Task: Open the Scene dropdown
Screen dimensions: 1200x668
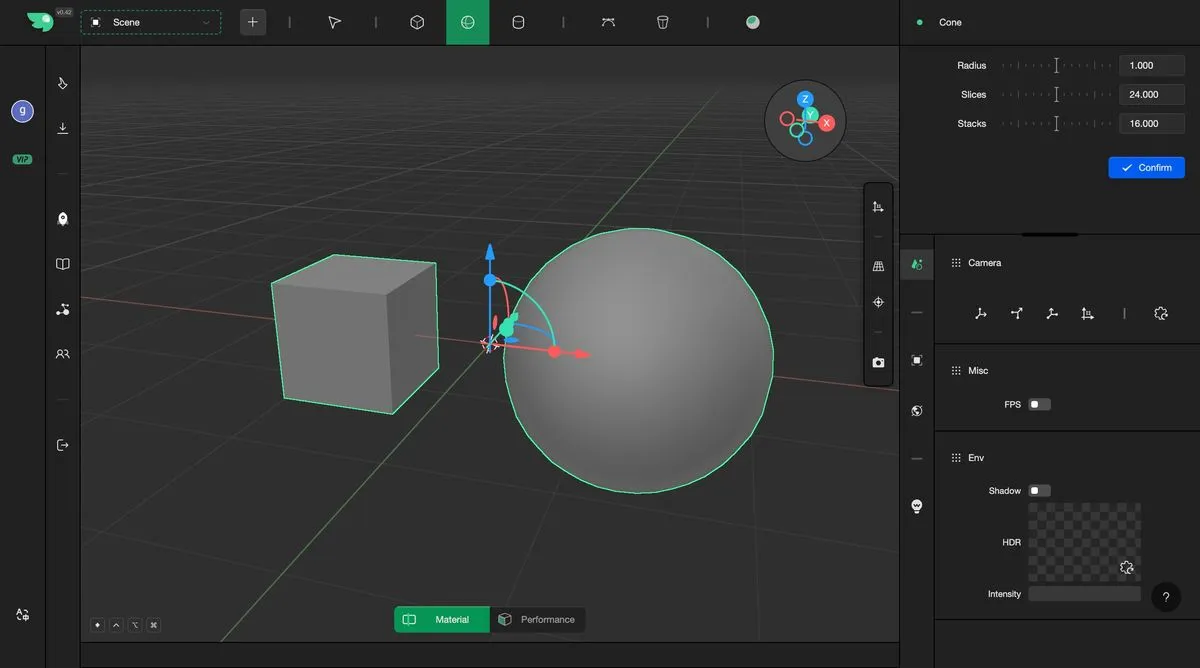Action: point(151,22)
